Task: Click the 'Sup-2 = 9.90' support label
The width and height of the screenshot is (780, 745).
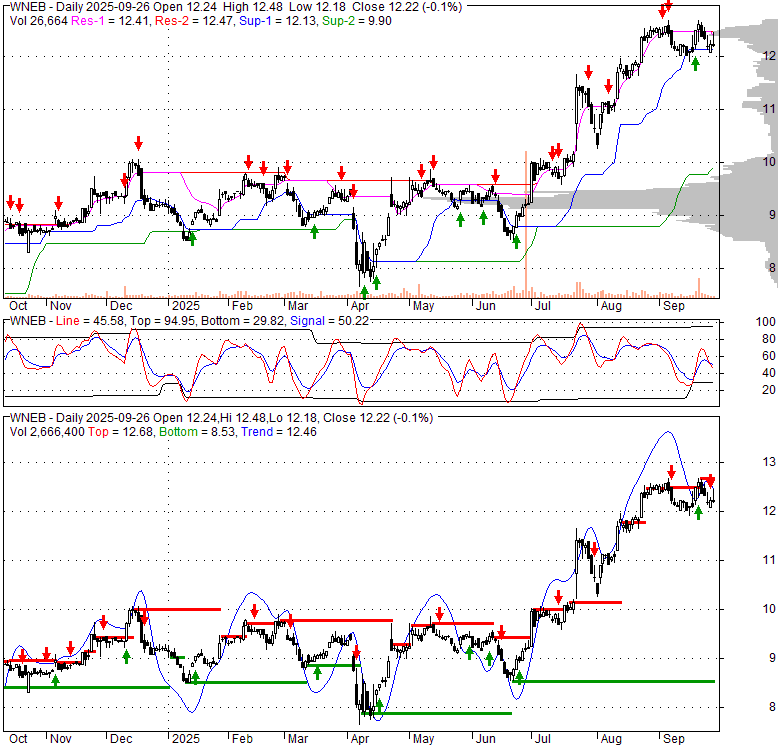Action: click(x=357, y=21)
